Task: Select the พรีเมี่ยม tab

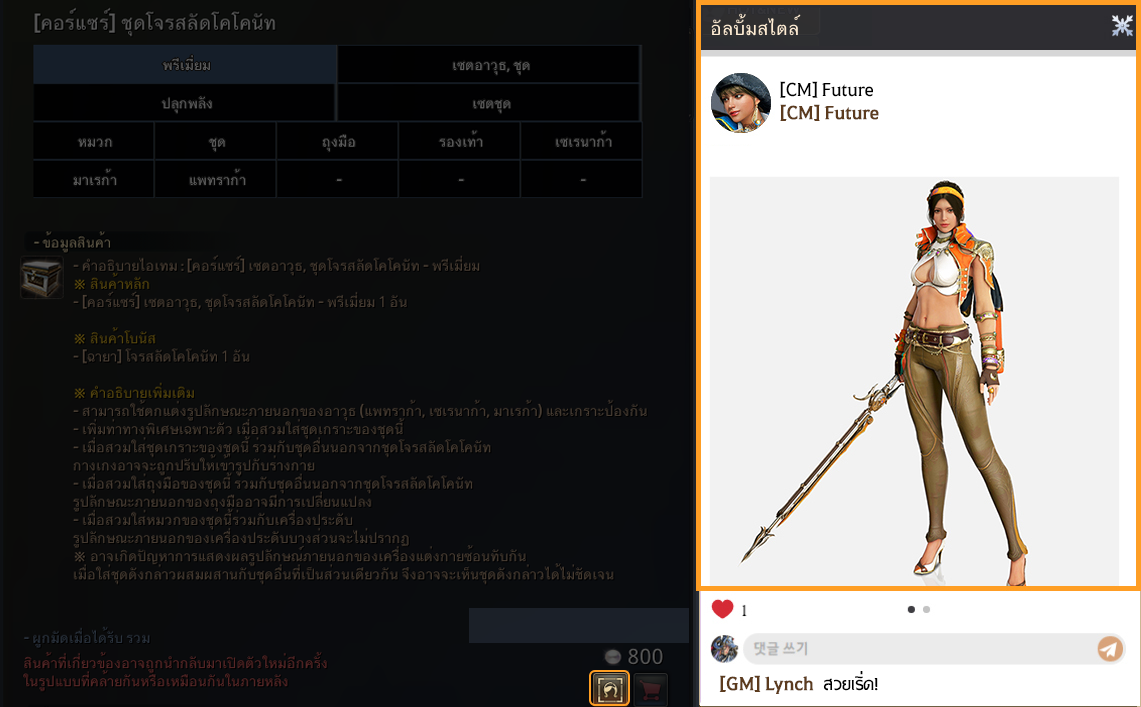Action: [186, 65]
